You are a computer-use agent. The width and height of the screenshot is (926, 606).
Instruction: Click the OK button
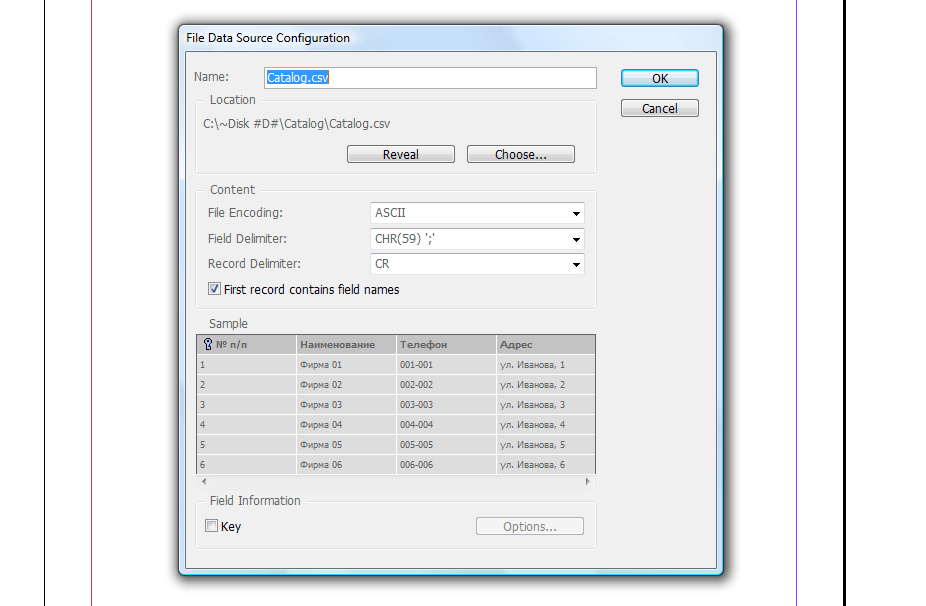point(660,79)
